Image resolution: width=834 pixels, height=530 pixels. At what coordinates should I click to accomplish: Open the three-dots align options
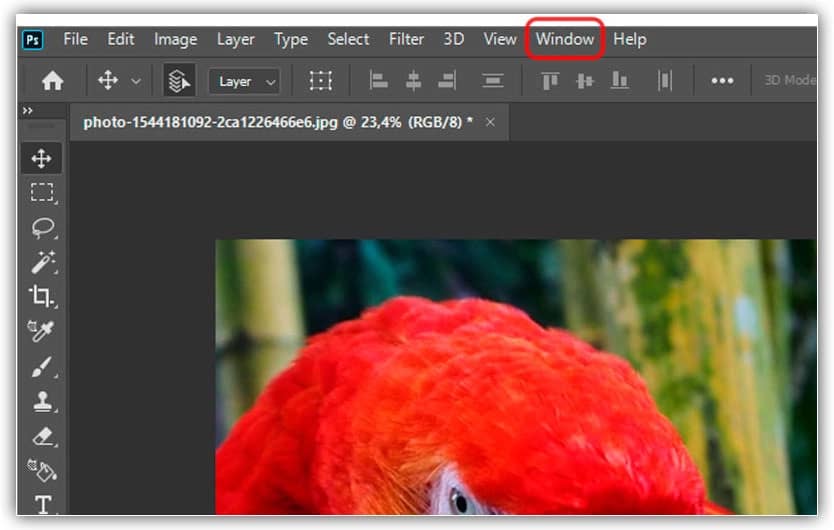pyautogui.click(x=722, y=81)
